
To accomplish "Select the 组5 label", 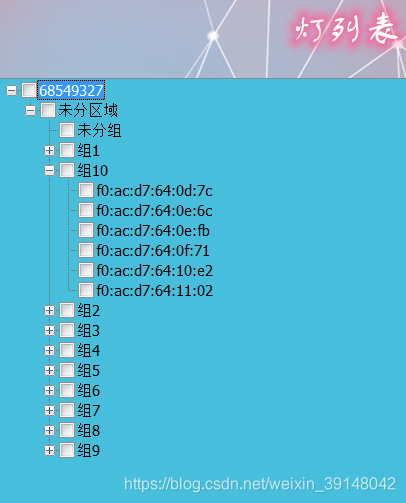I will click(89, 371).
